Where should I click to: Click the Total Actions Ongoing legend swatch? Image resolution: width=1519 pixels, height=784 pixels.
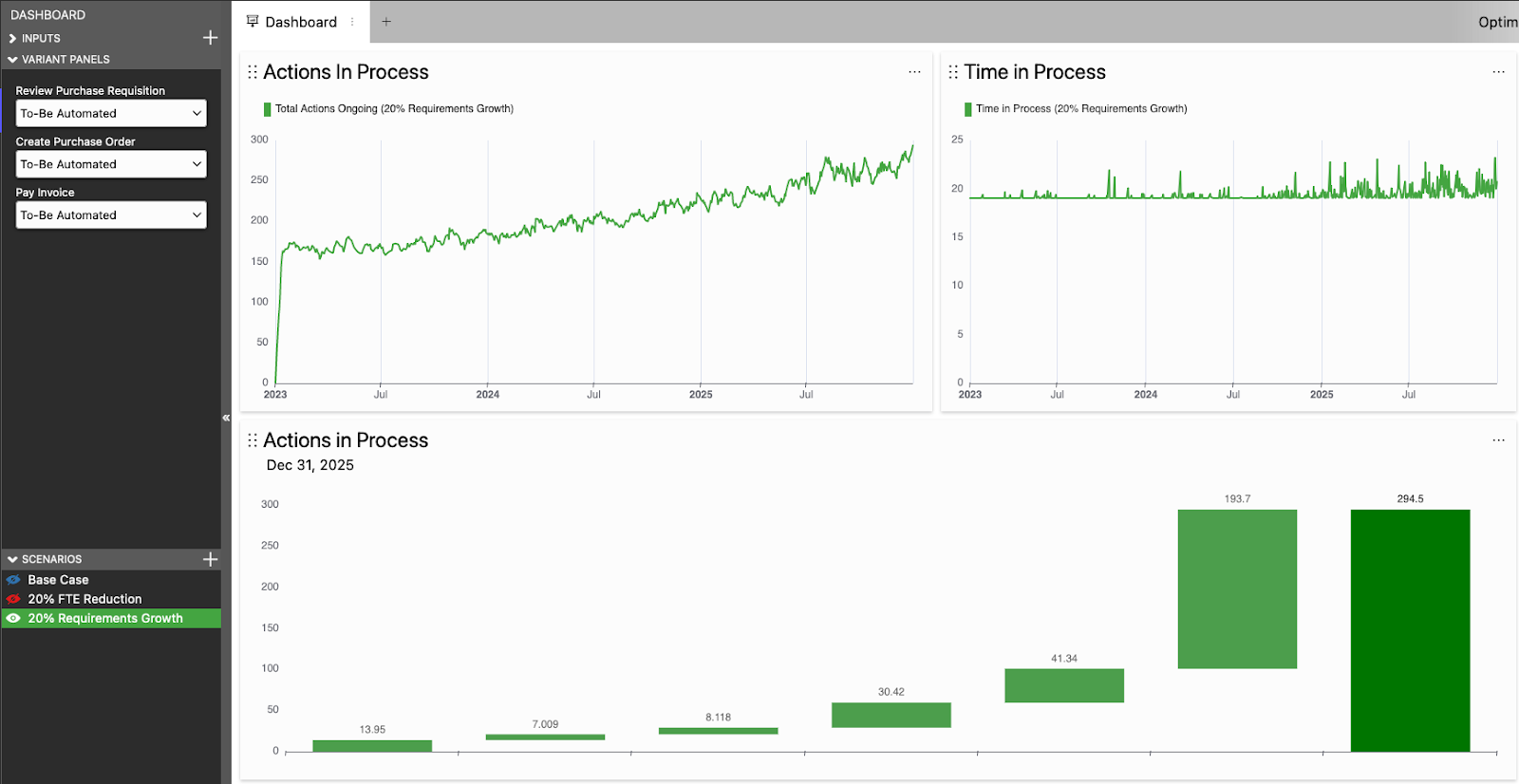[268, 109]
